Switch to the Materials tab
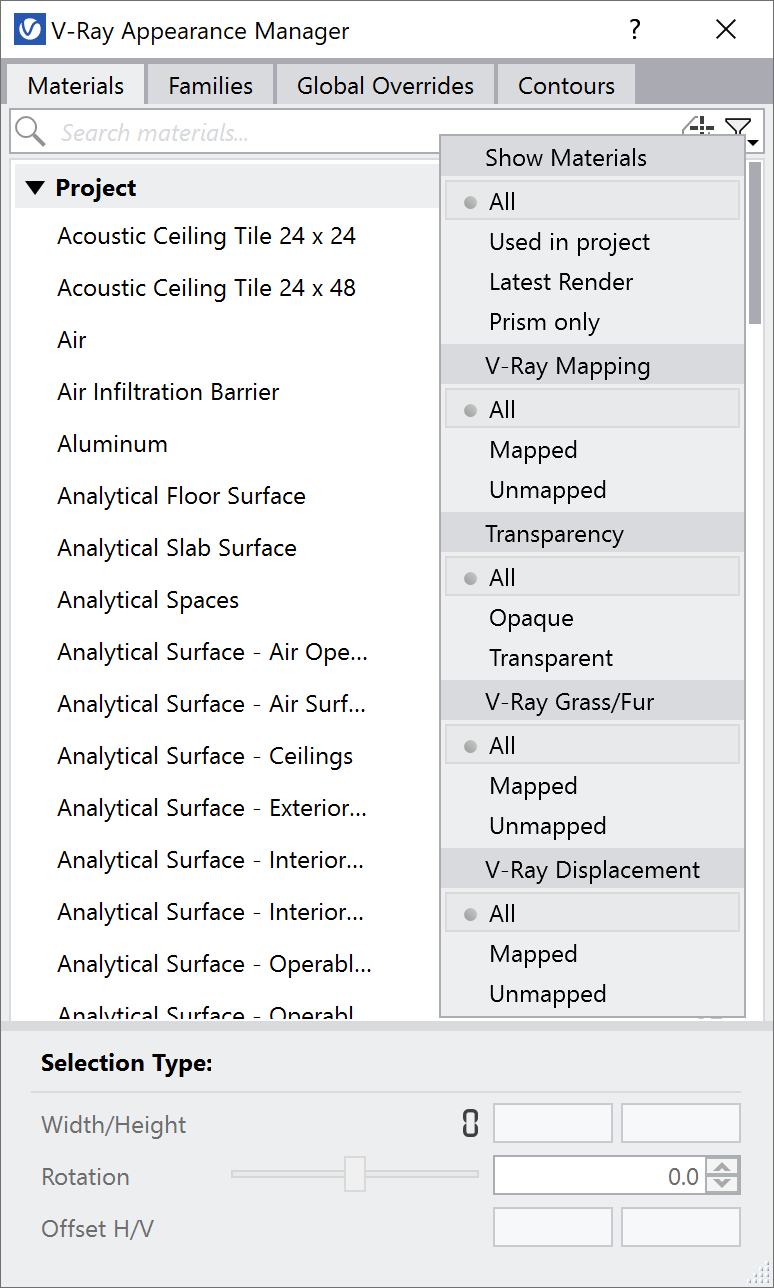The image size is (774, 1288). (76, 85)
